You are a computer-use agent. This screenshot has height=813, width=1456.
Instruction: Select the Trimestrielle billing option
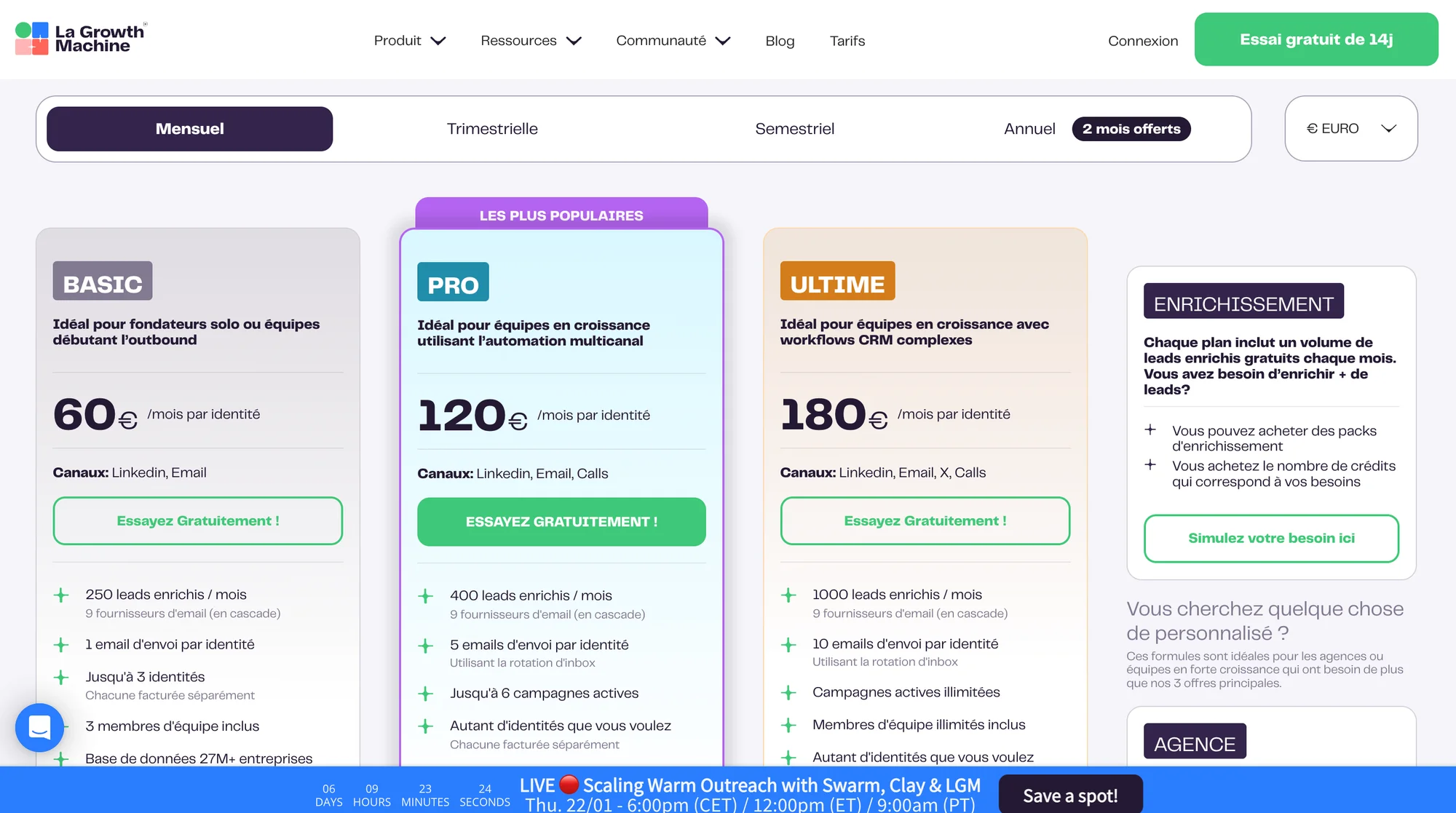492,129
